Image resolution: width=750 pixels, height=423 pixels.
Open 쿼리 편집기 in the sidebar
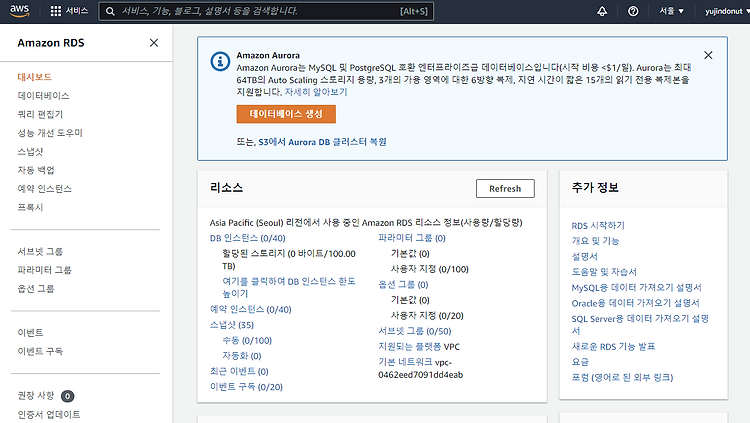pyautogui.click(x=40, y=114)
